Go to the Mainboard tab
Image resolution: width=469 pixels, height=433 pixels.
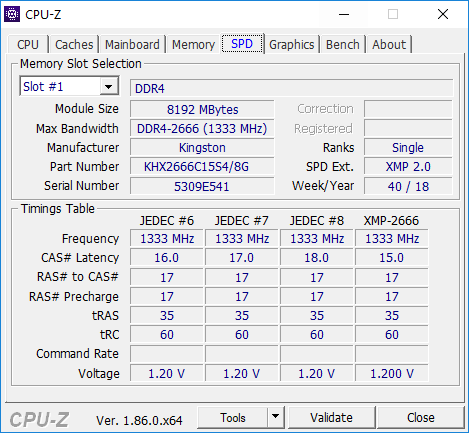click(132, 44)
